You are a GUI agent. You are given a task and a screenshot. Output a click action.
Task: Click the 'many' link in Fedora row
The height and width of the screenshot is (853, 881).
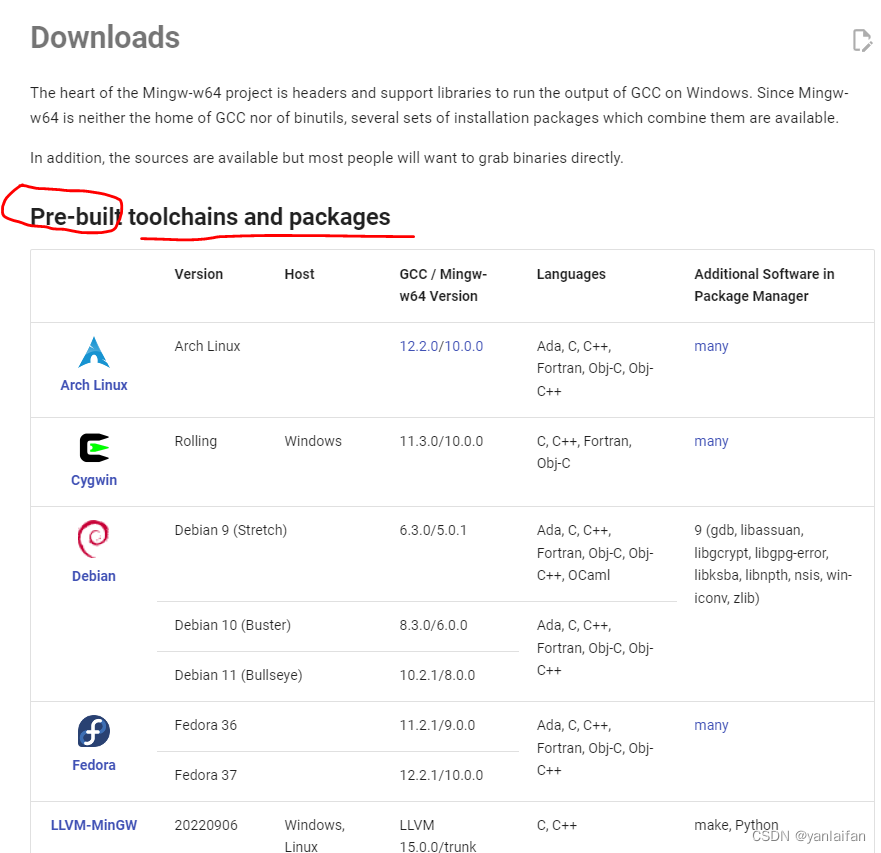pos(711,725)
